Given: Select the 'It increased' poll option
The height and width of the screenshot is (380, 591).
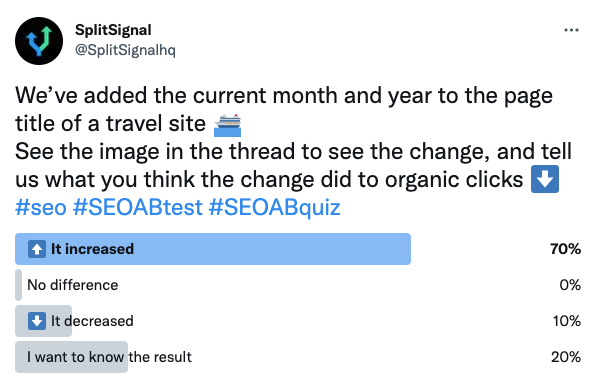Looking at the screenshot, I should (x=298, y=249).
